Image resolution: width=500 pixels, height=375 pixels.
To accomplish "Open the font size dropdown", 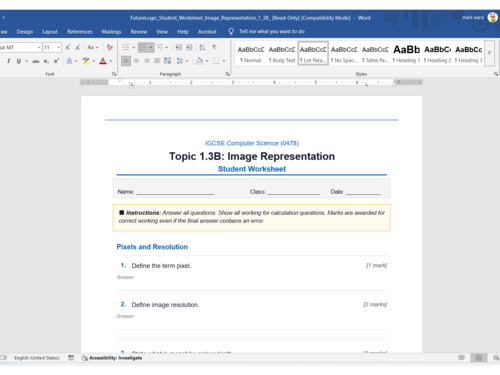I will click(x=59, y=47).
